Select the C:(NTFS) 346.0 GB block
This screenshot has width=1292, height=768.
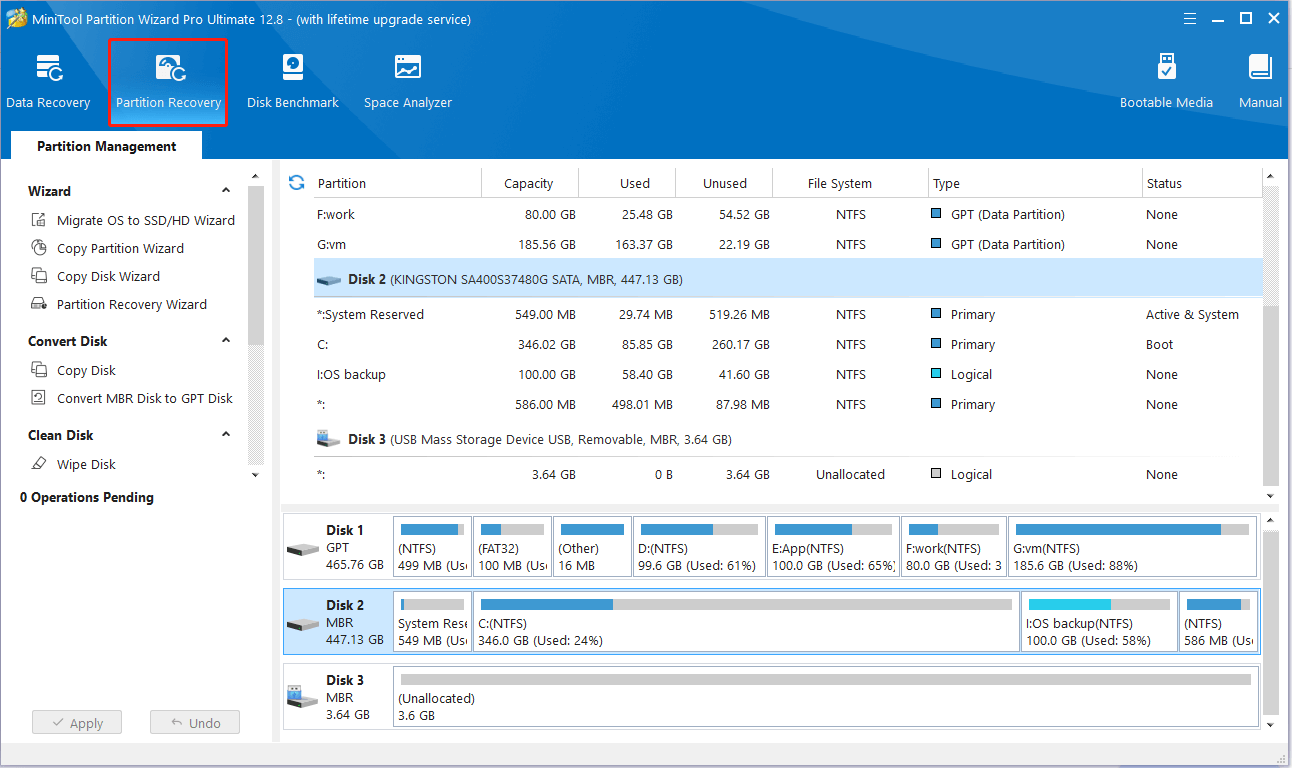point(747,622)
